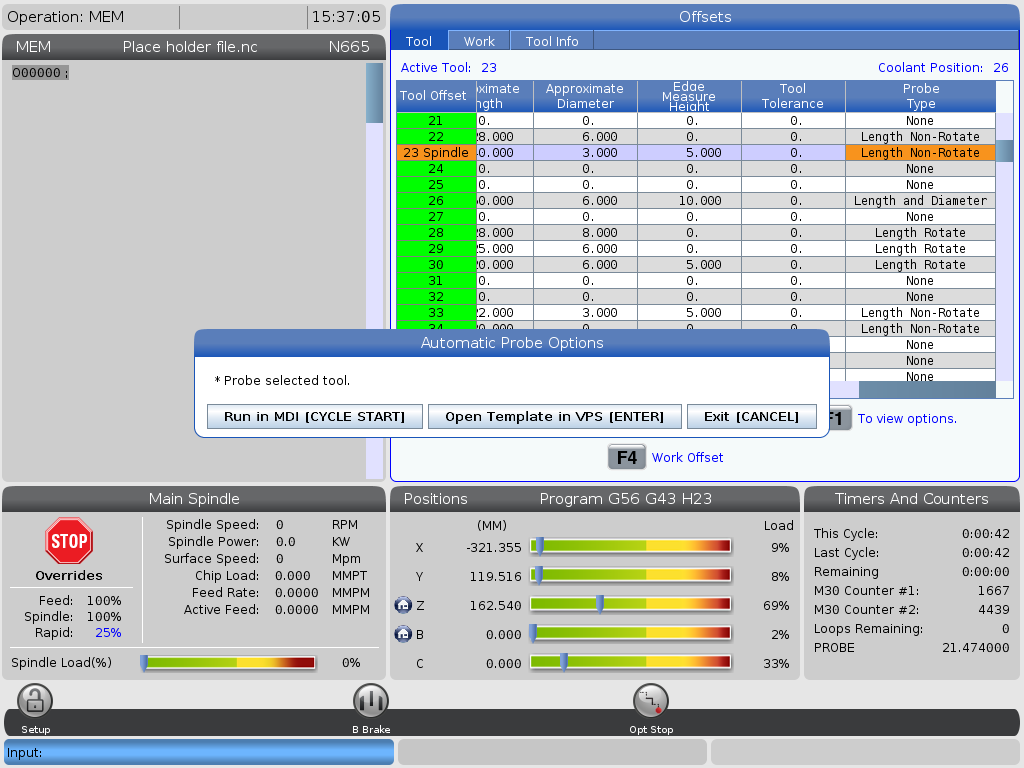The width and height of the screenshot is (1024, 768).
Task: Click the C axis load bar
Action: [630, 662]
